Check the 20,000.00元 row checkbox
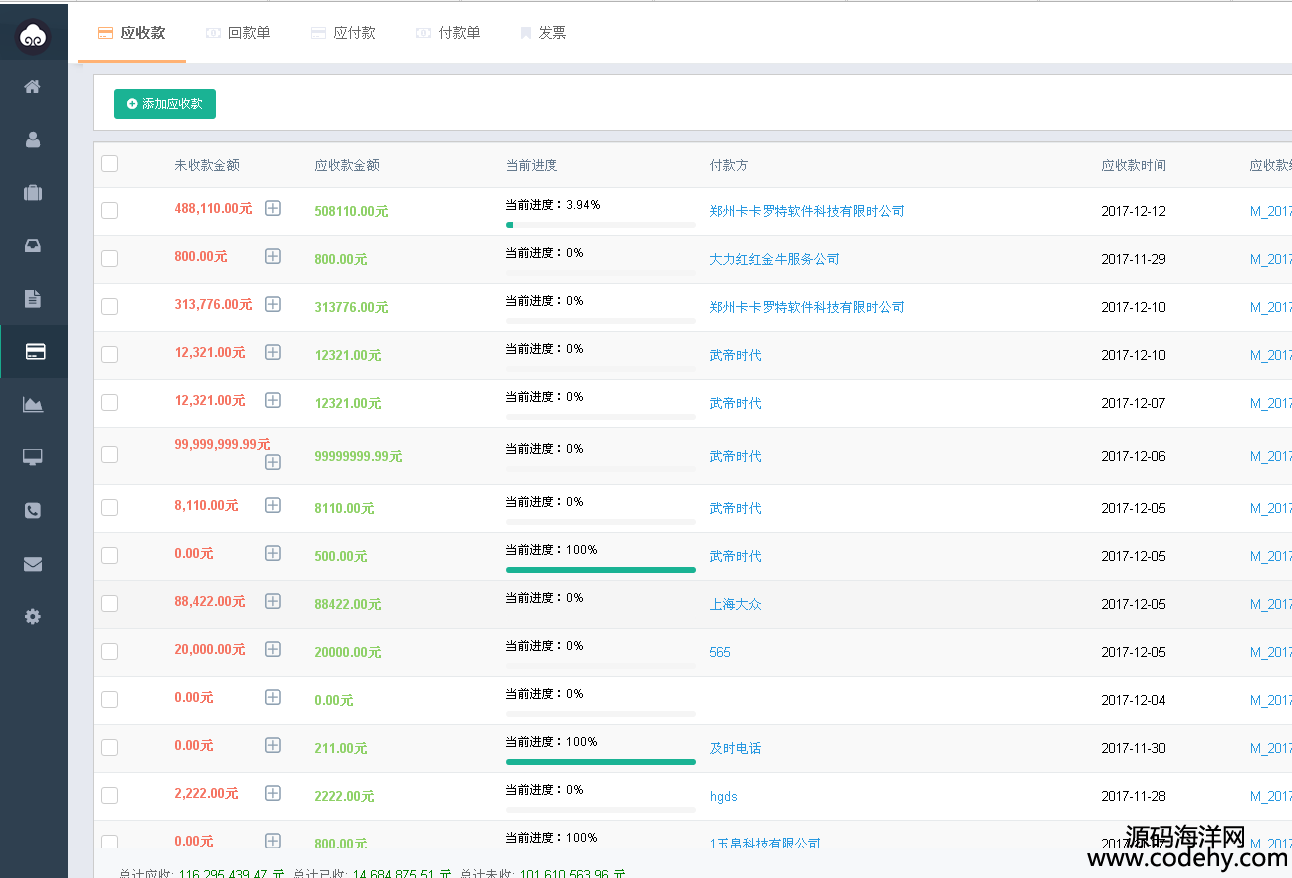Screen dimensions: 1292x878 110,651
